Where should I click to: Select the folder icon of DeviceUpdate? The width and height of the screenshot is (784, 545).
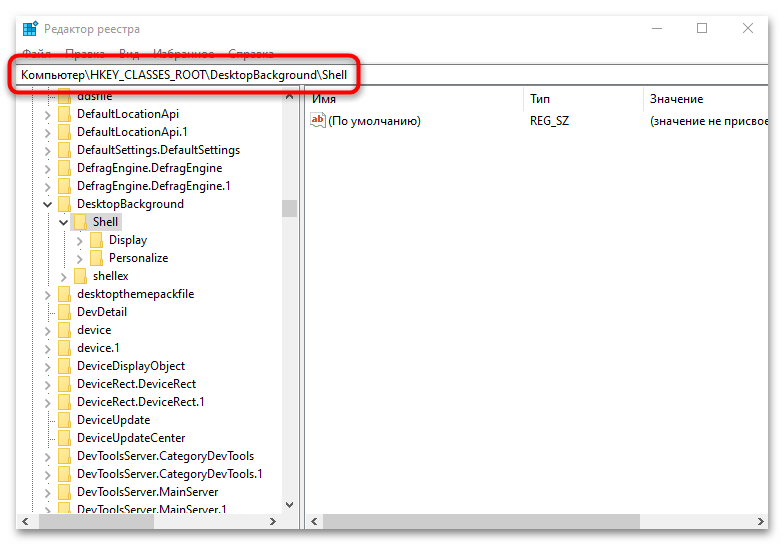click(64, 420)
